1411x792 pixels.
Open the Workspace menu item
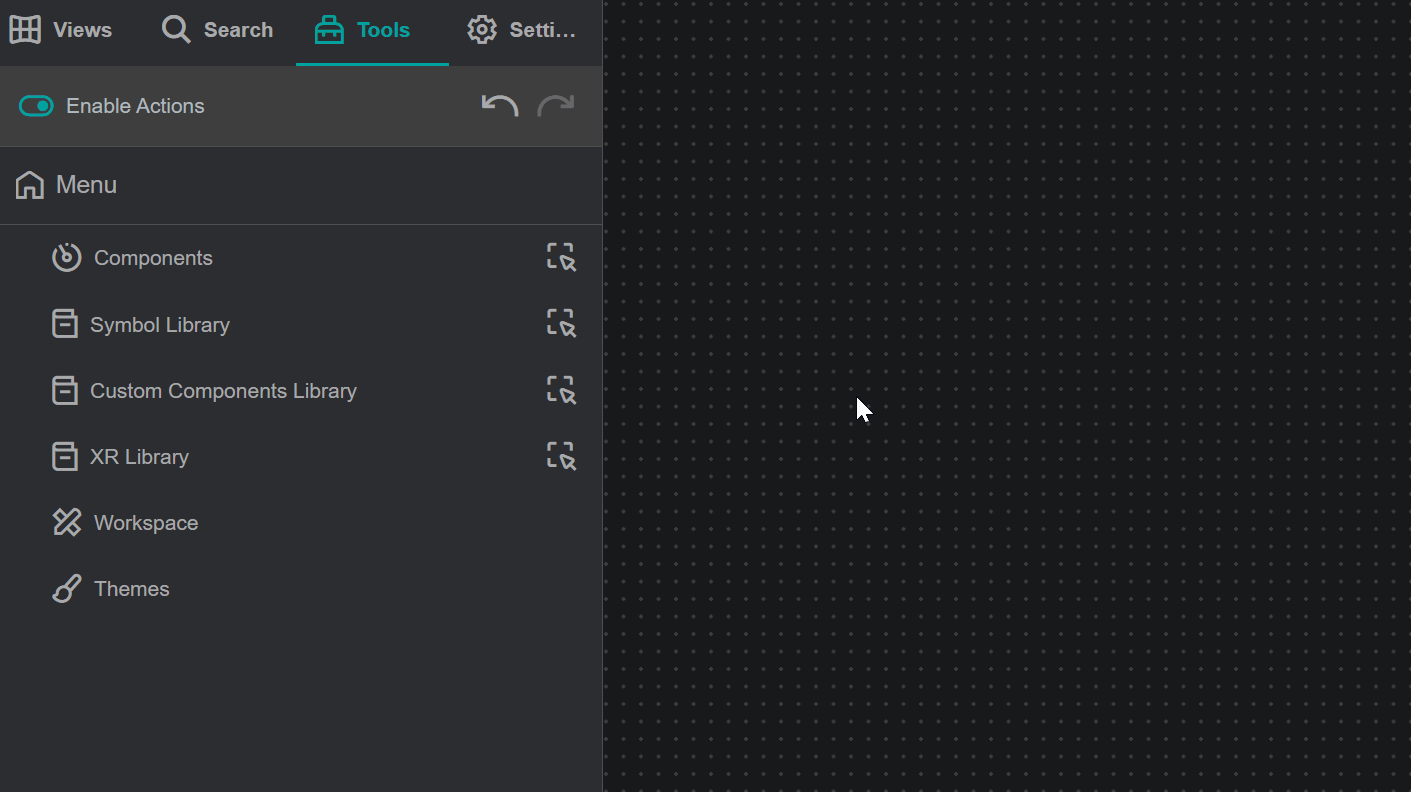click(301, 522)
